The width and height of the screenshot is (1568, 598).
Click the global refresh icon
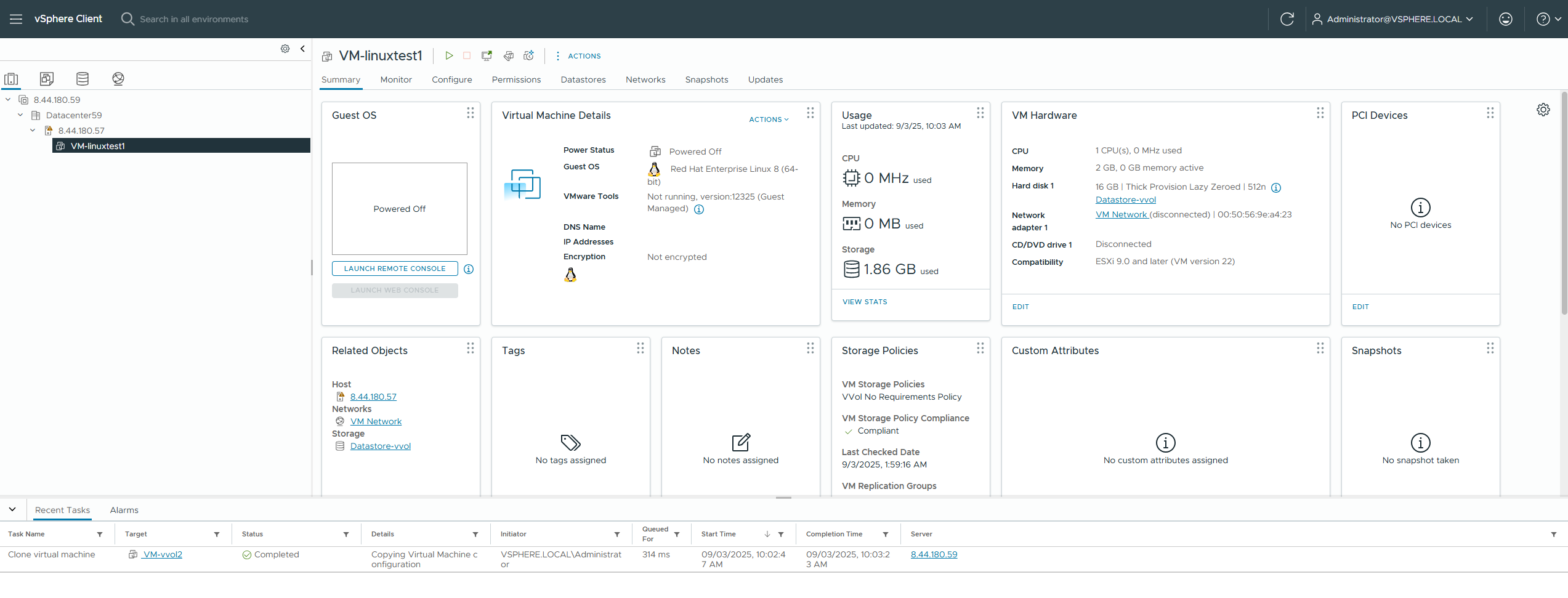1287,19
